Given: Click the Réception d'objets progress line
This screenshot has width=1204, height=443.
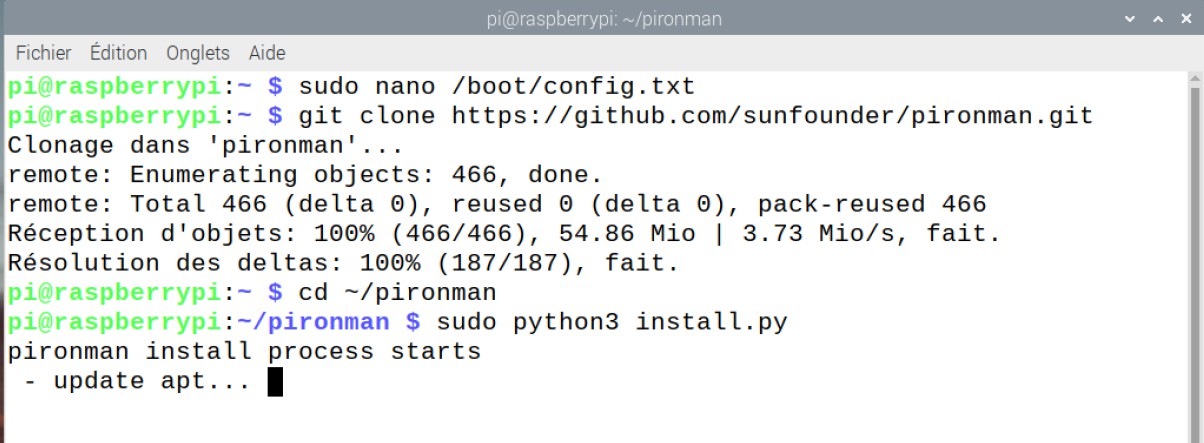Looking at the screenshot, I should click(504, 234).
